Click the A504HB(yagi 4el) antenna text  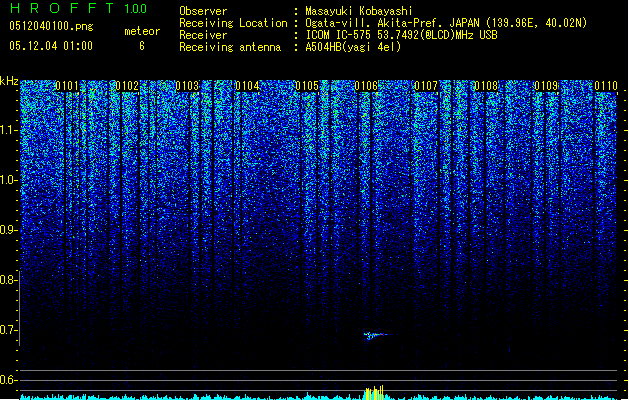point(353,47)
